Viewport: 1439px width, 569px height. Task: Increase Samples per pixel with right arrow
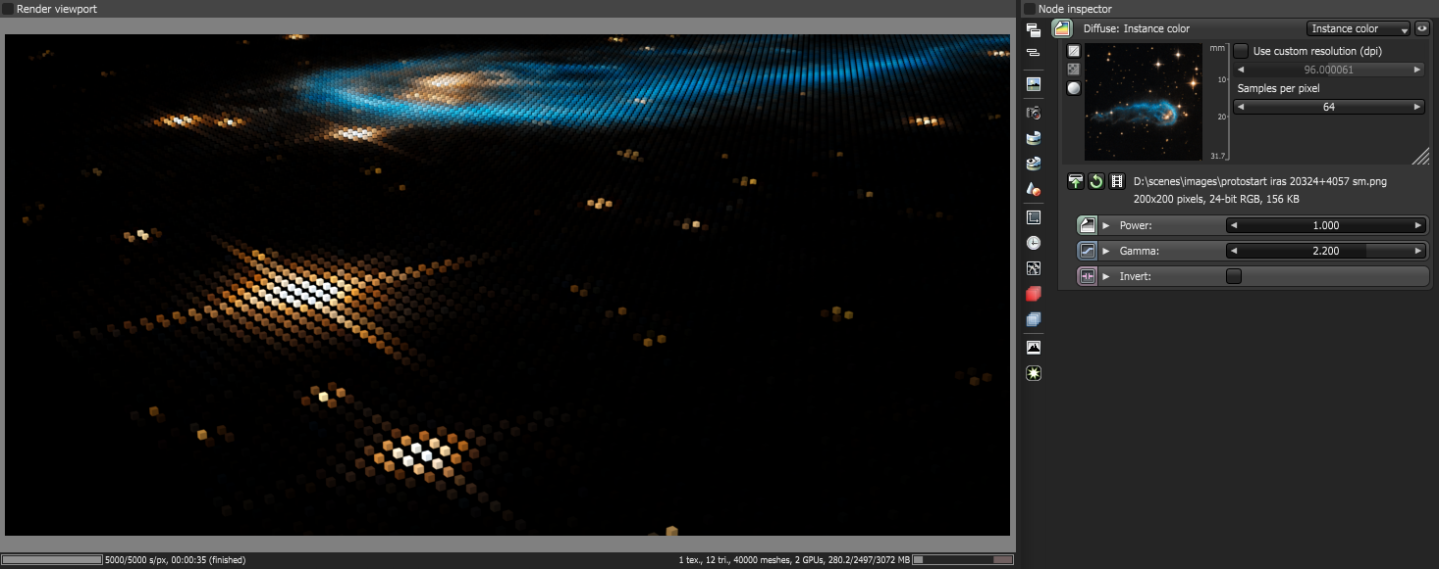[1417, 107]
